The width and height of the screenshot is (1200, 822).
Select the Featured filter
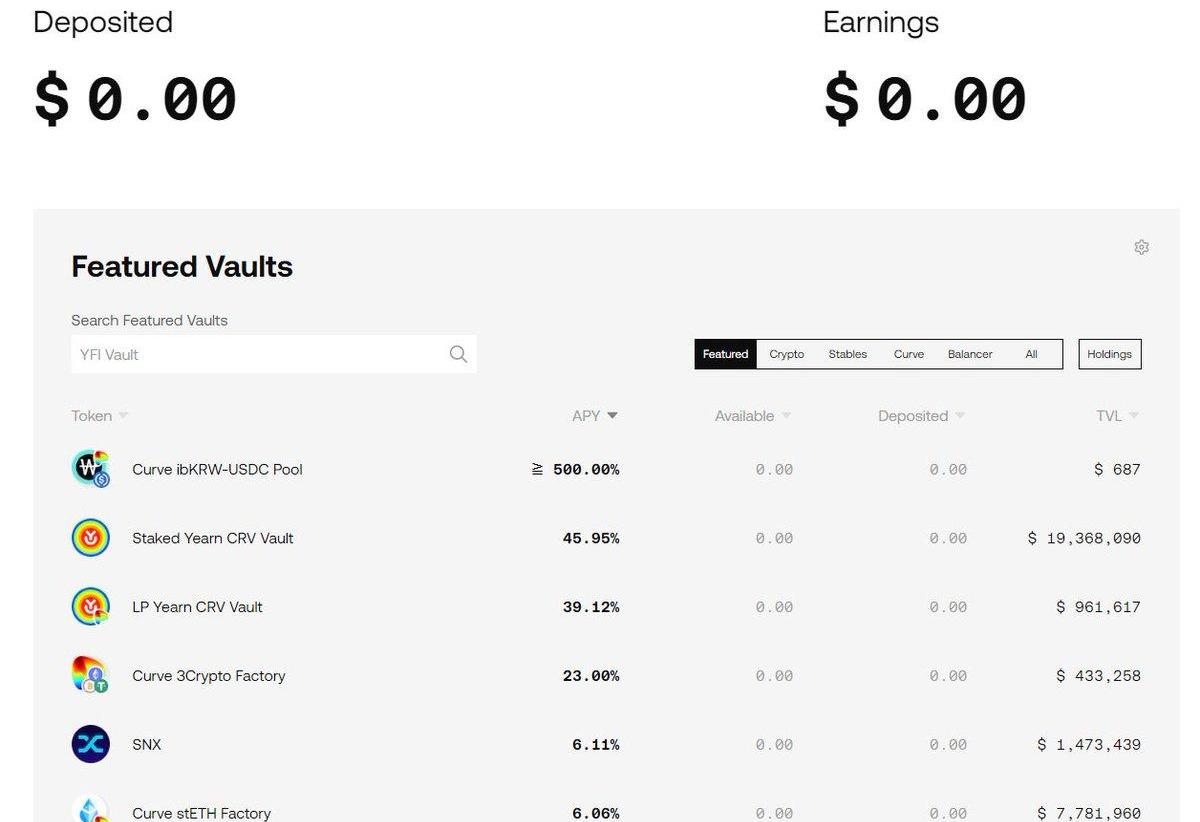[725, 354]
